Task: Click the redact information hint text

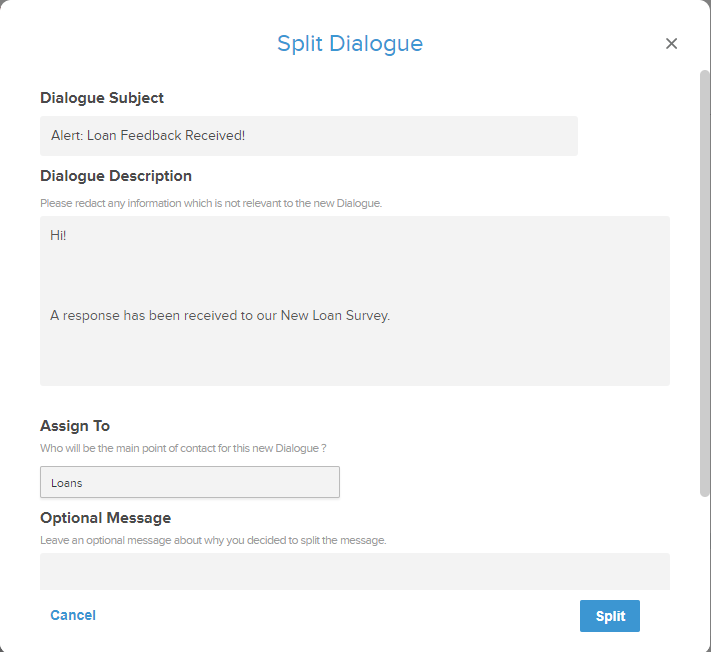Action: click(x=210, y=203)
